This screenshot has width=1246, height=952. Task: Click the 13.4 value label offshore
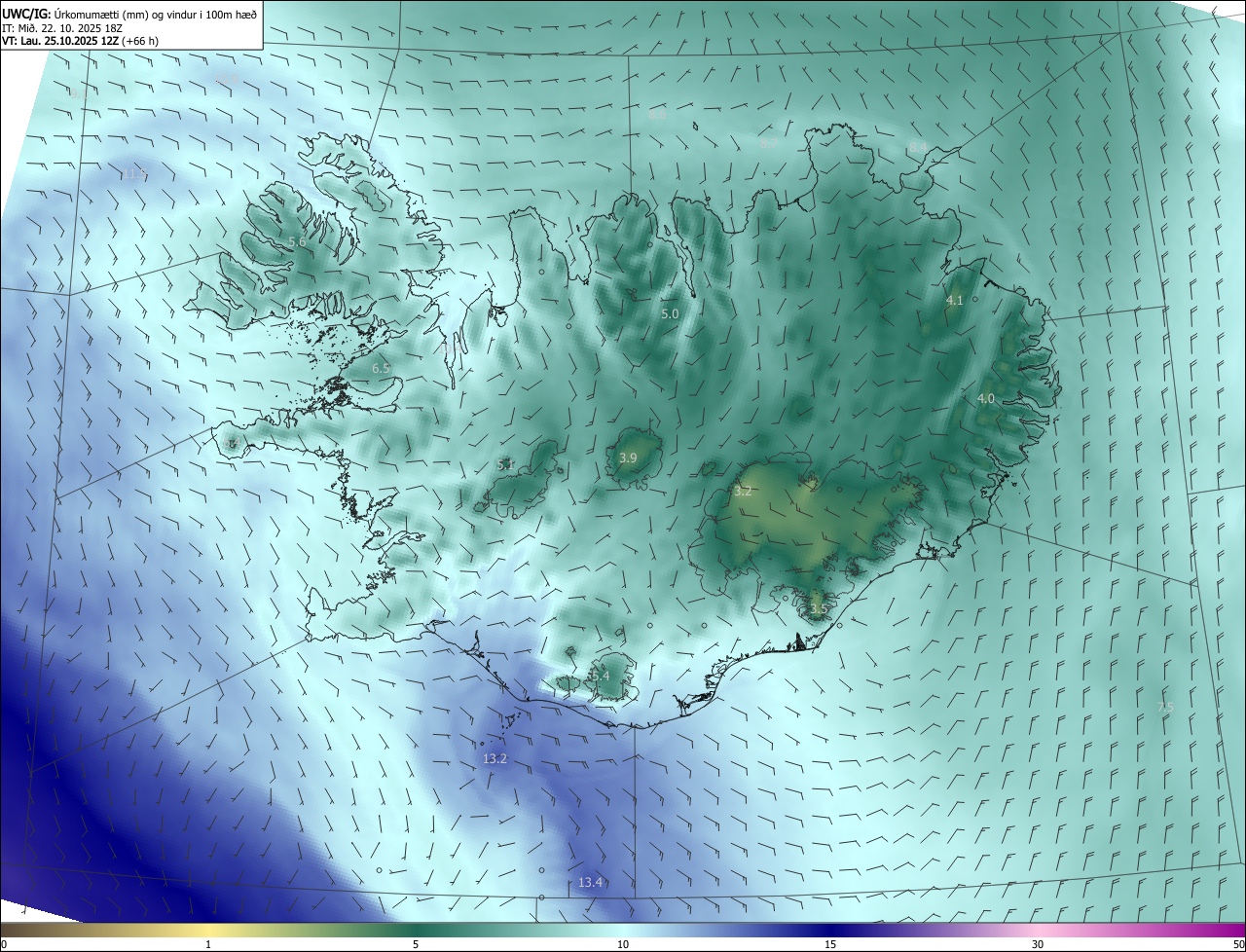tap(590, 883)
